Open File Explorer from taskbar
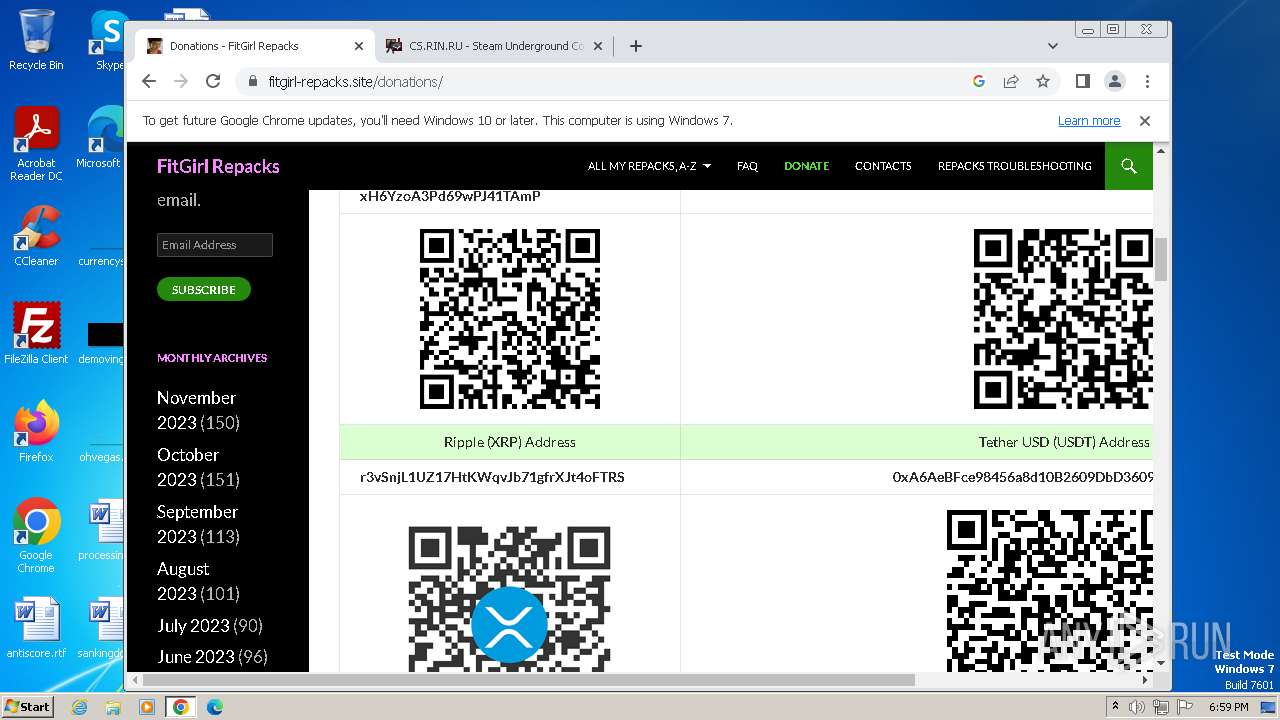The width and height of the screenshot is (1280, 720). tap(113, 707)
